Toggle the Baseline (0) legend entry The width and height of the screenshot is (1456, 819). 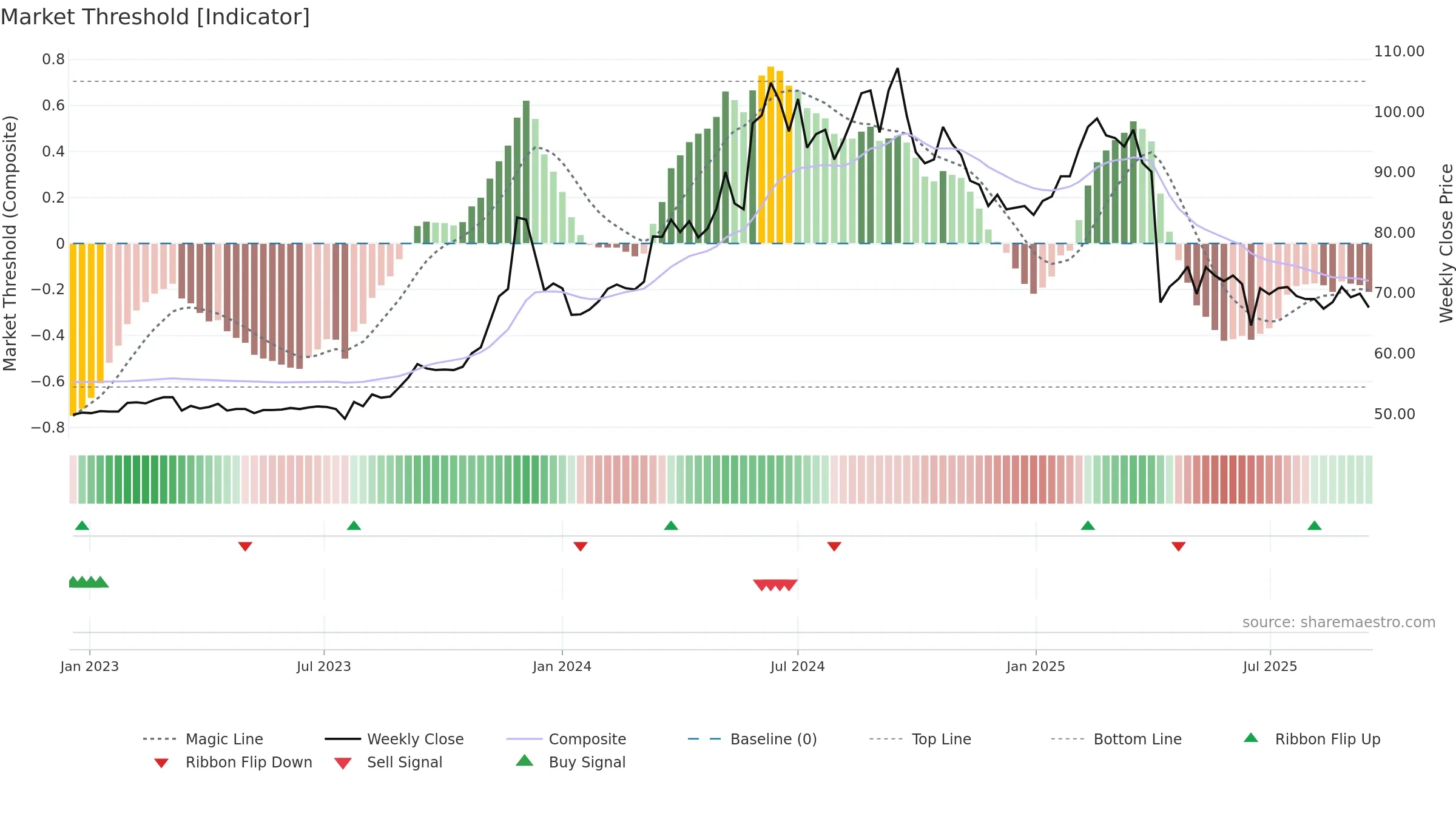coord(752,739)
